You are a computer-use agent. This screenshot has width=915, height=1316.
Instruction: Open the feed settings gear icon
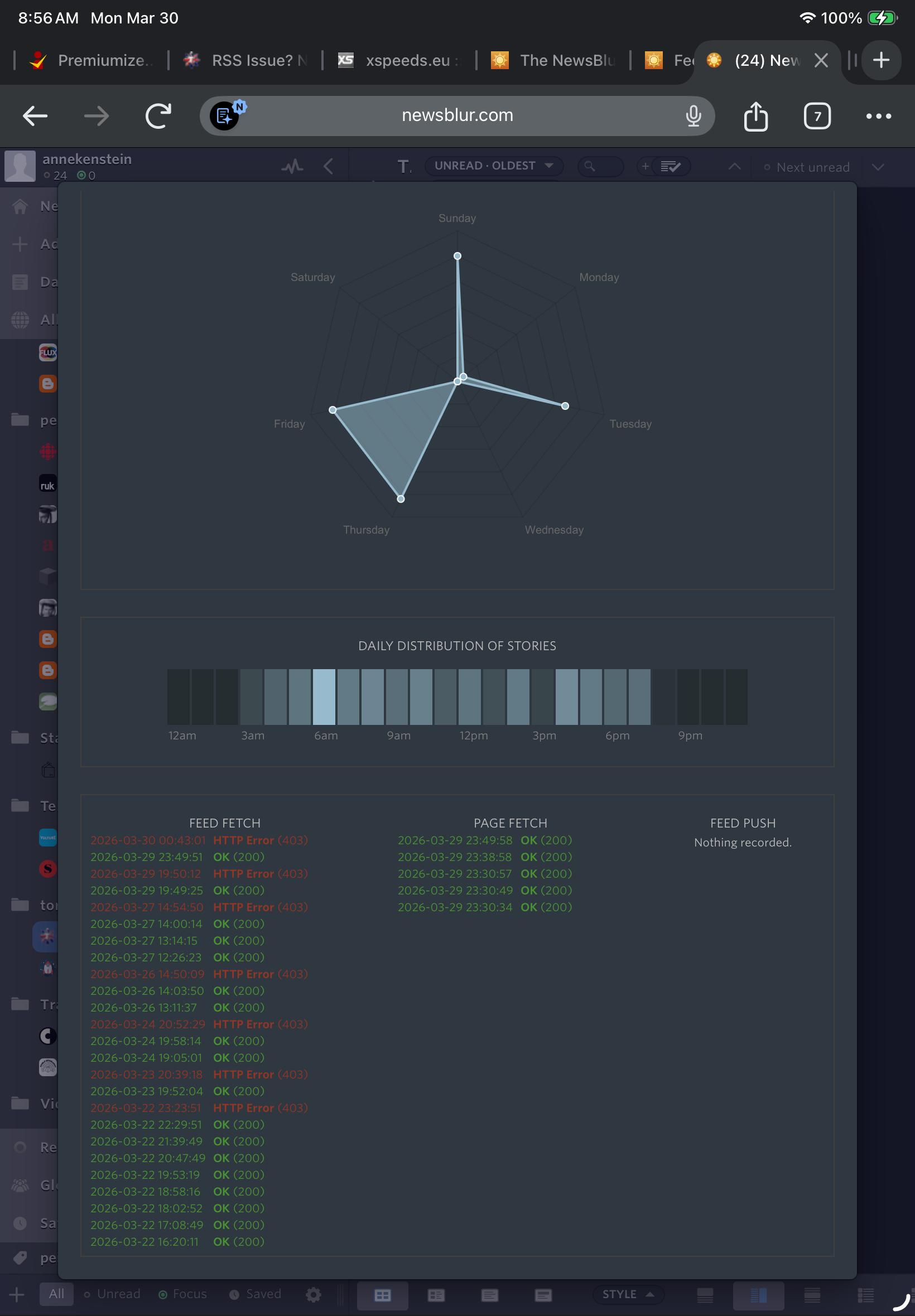tap(313, 1294)
